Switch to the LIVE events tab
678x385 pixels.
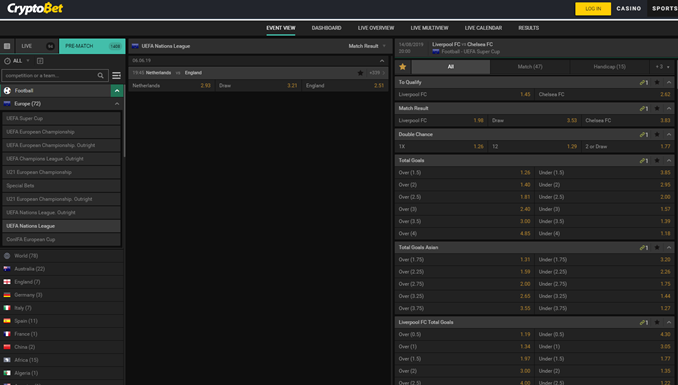(36, 46)
